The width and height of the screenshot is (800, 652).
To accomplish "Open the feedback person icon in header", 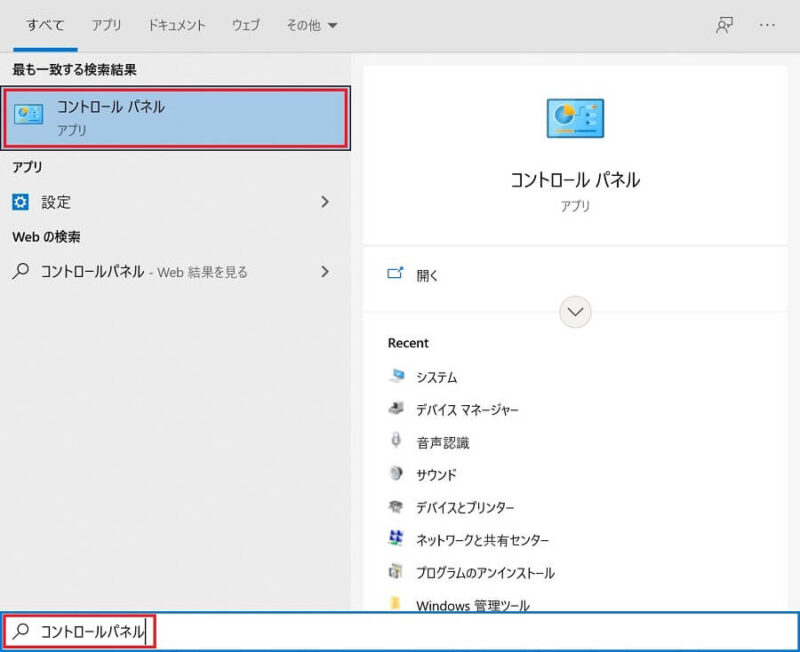I will click(724, 25).
